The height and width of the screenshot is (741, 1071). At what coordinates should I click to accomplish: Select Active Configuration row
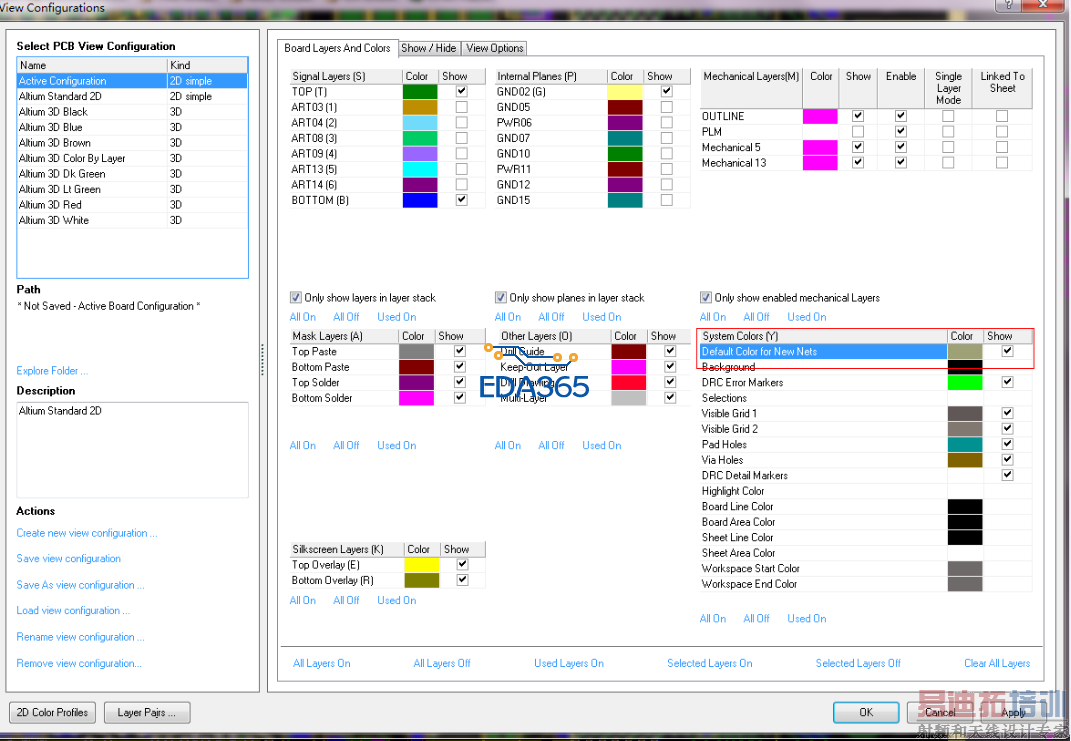pyautogui.click(x=132, y=81)
